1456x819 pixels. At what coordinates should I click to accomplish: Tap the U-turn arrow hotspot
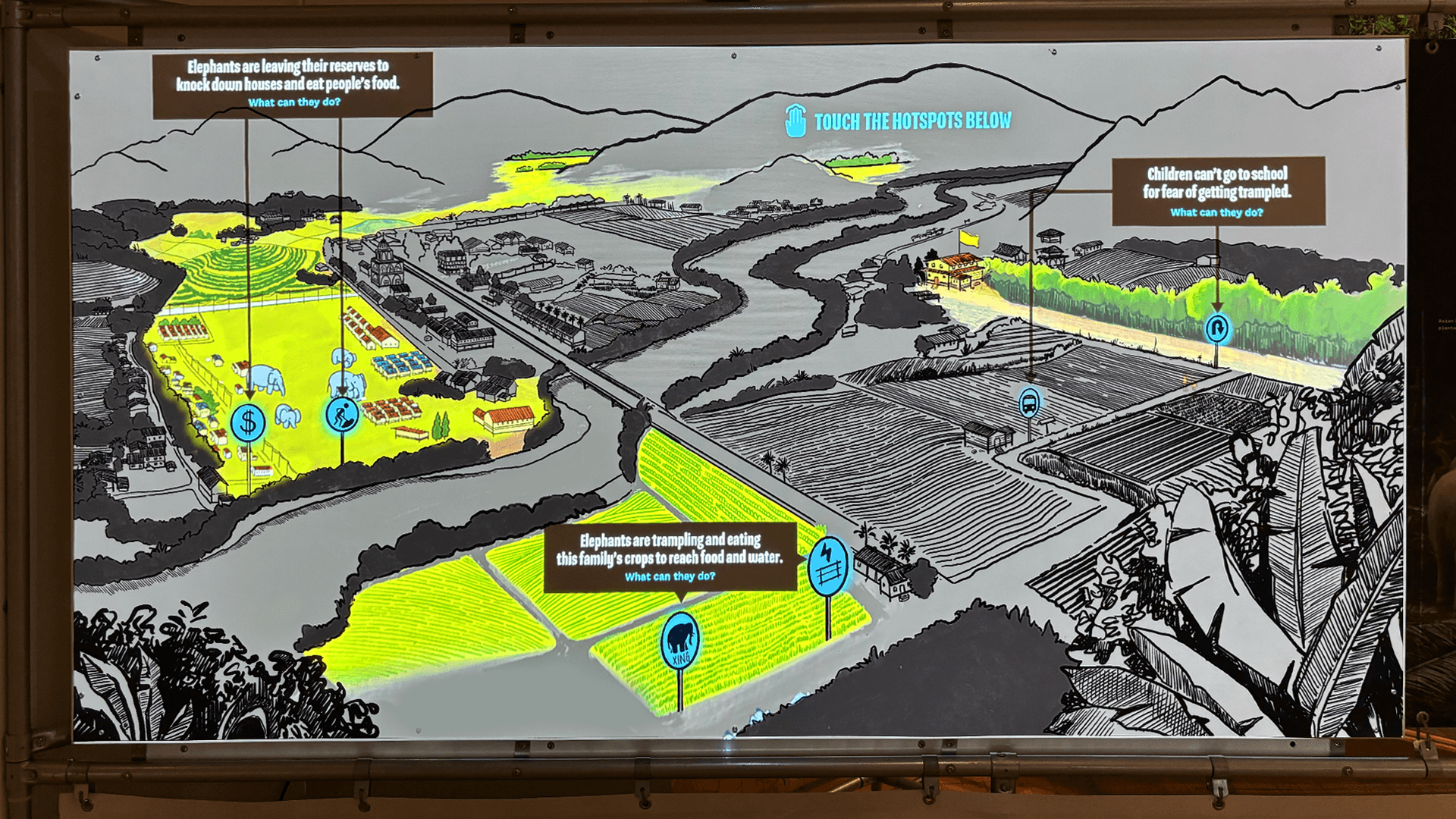click(1217, 328)
